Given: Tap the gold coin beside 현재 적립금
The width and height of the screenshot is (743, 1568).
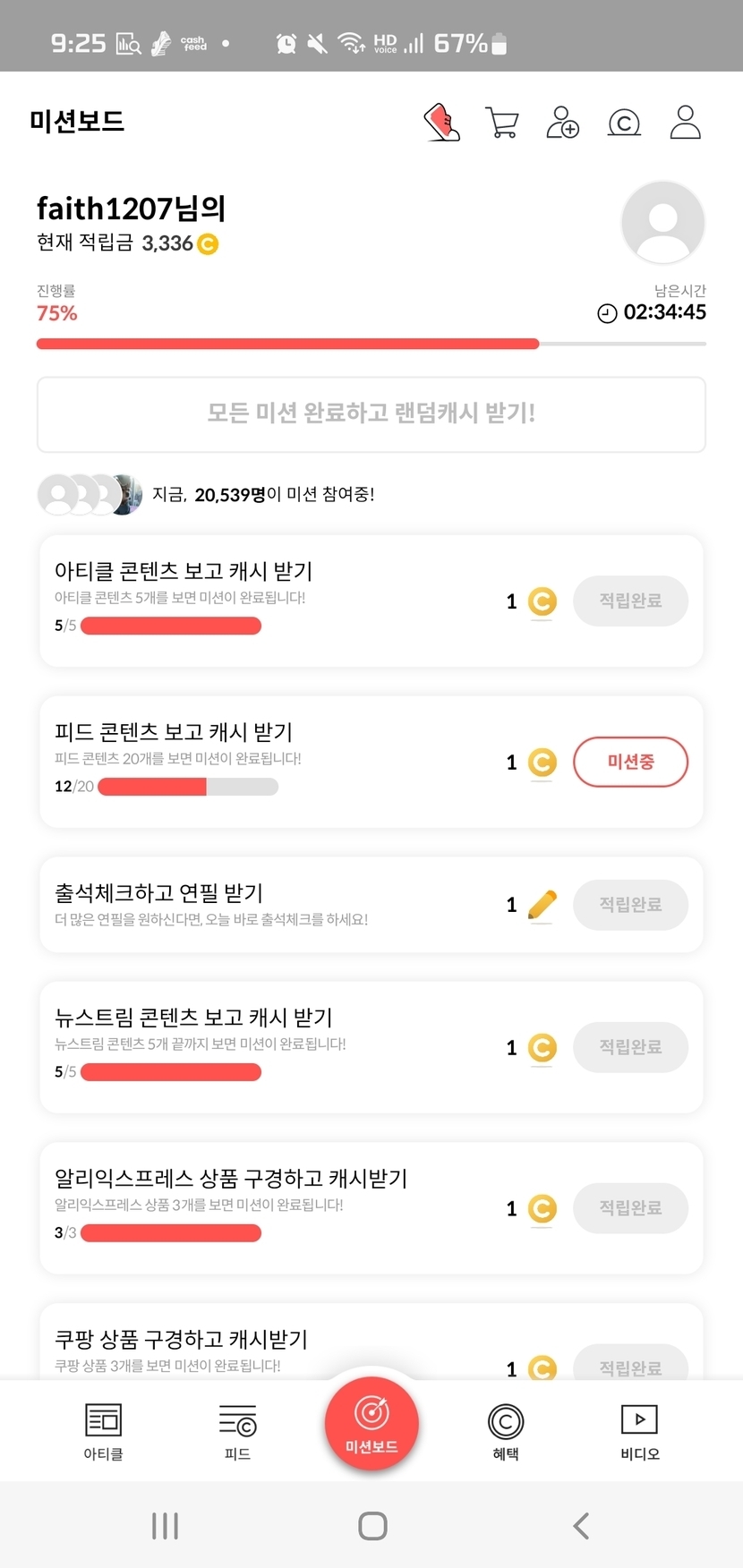Looking at the screenshot, I should (208, 243).
